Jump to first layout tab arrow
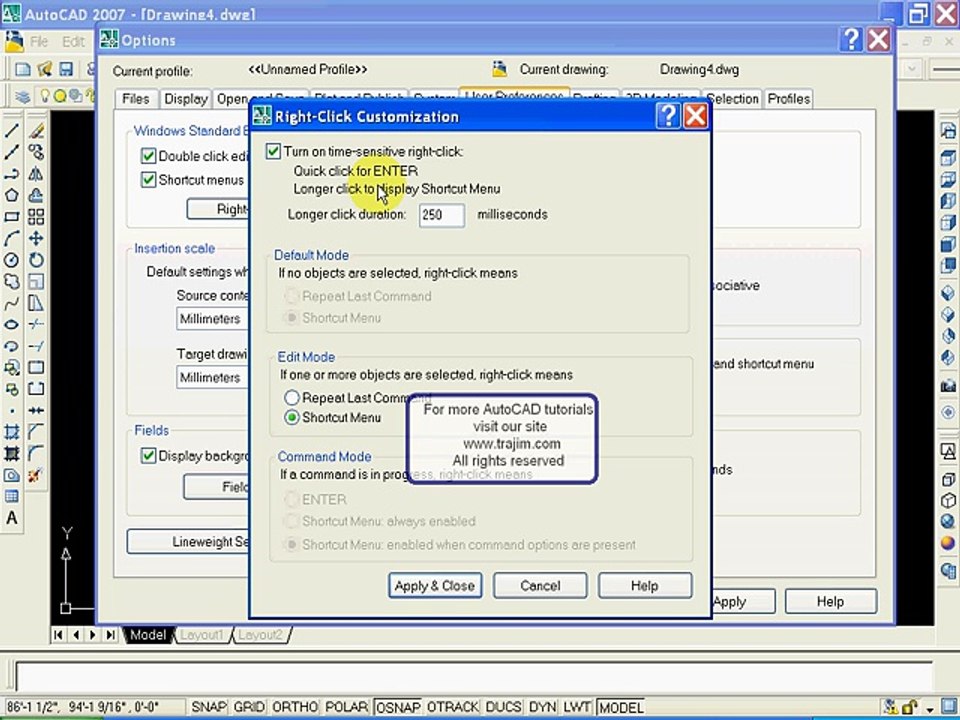960x720 pixels. click(x=58, y=635)
